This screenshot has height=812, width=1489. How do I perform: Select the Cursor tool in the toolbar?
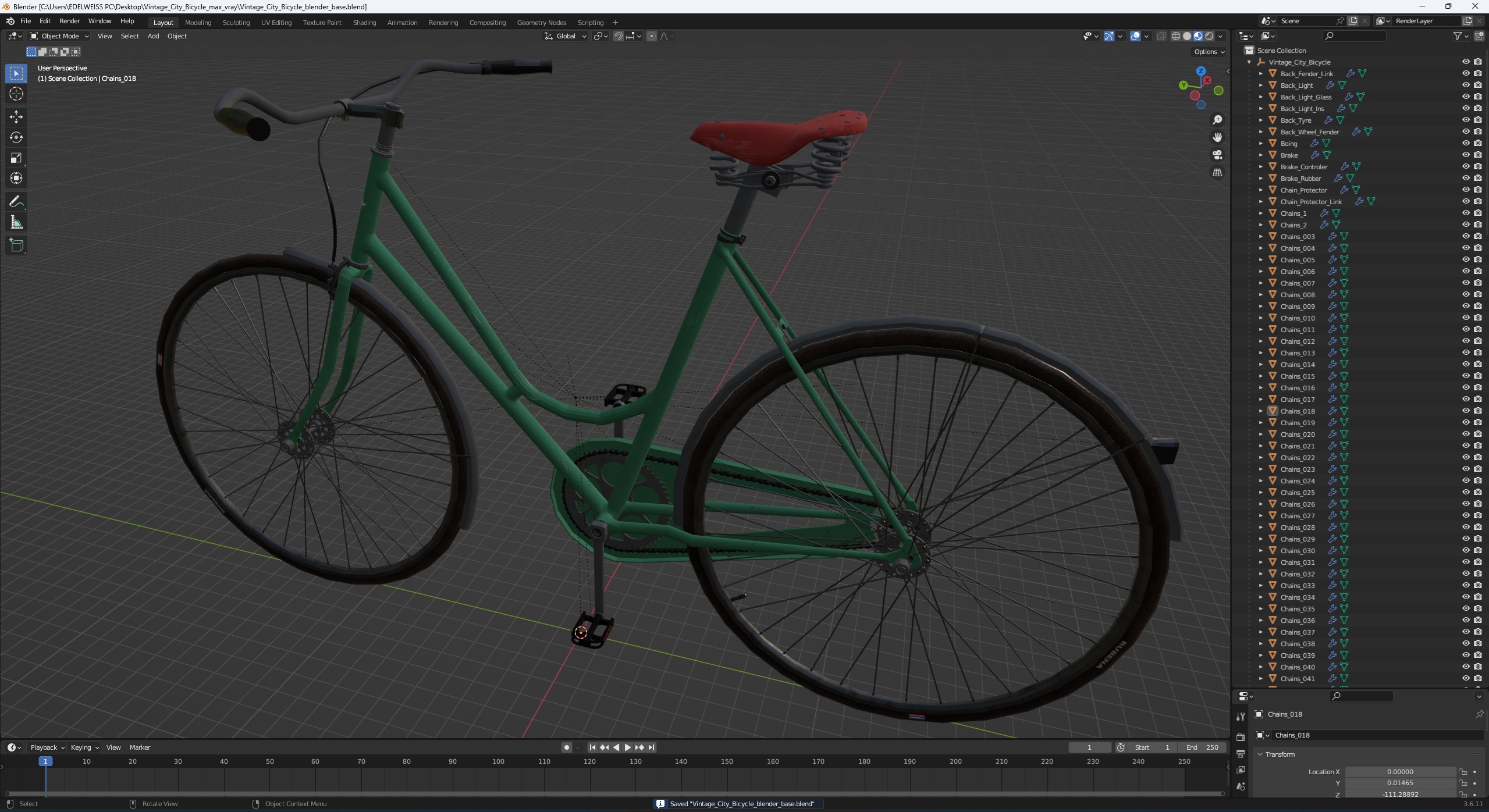16,94
